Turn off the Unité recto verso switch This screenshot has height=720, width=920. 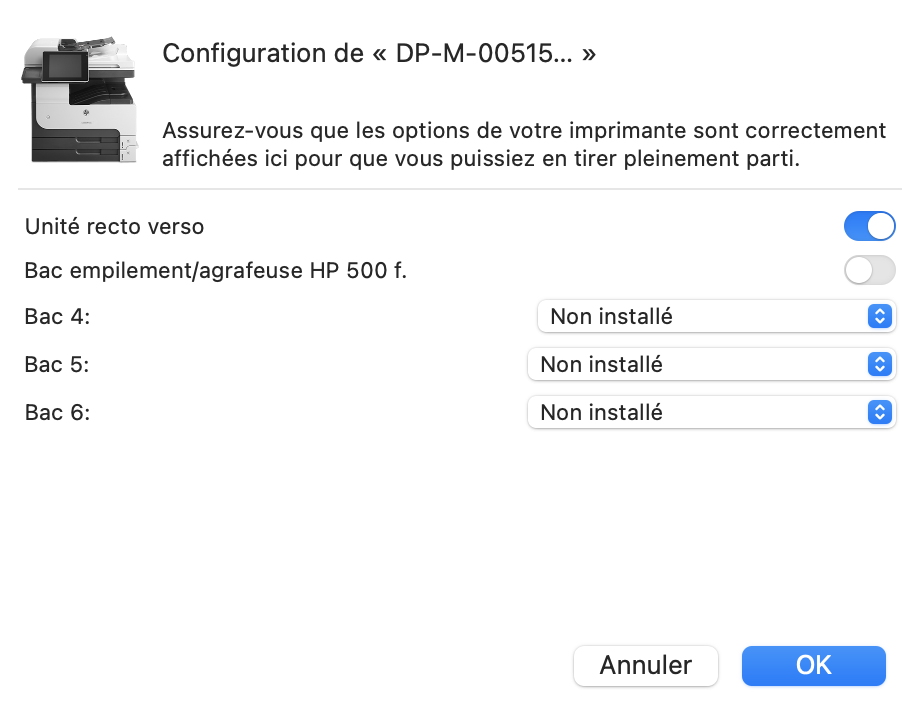click(x=869, y=227)
